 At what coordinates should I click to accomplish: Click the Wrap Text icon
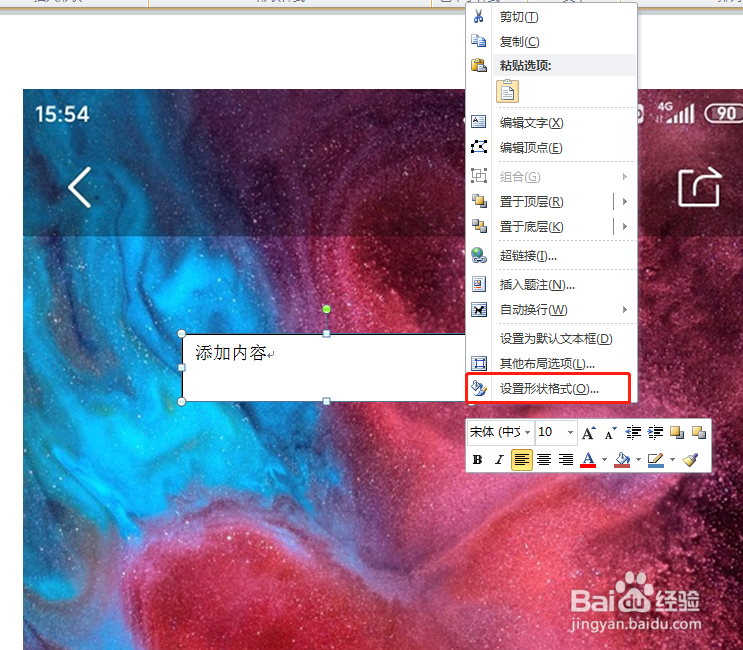click(x=479, y=309)
